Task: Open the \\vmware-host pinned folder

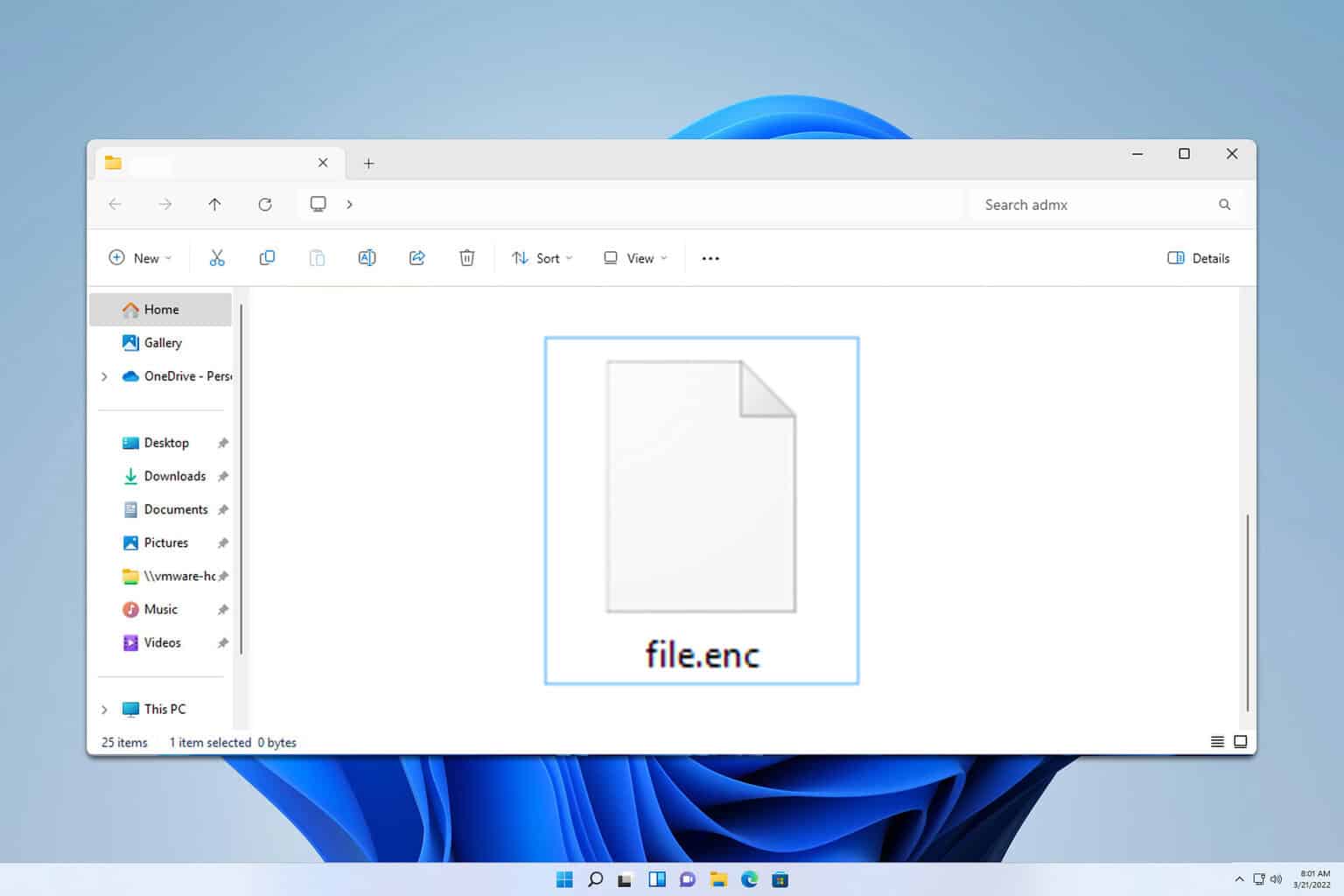Action: point(161,576)
